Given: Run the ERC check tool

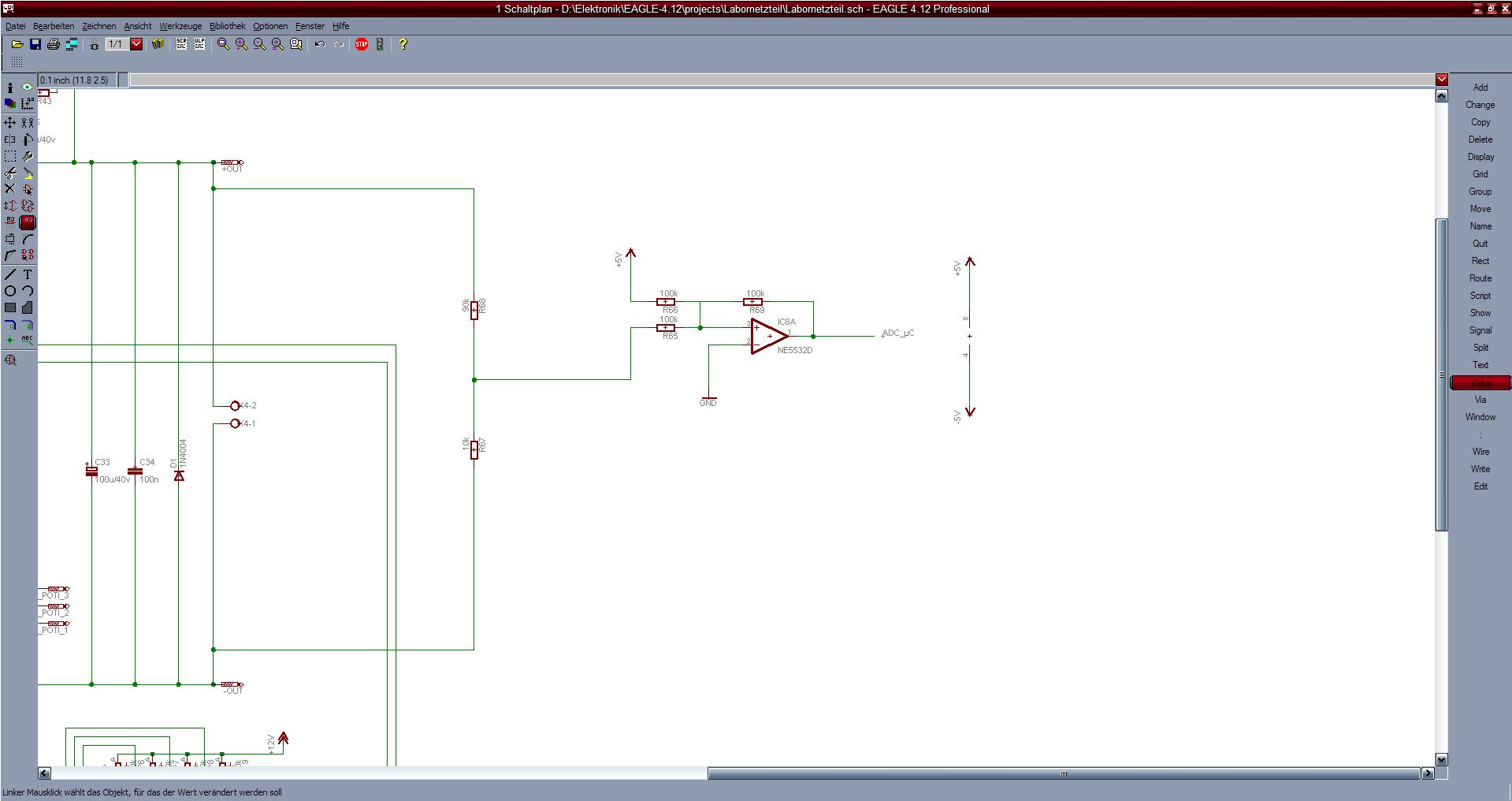Looking at the screenshot, I should coord(10,360).
